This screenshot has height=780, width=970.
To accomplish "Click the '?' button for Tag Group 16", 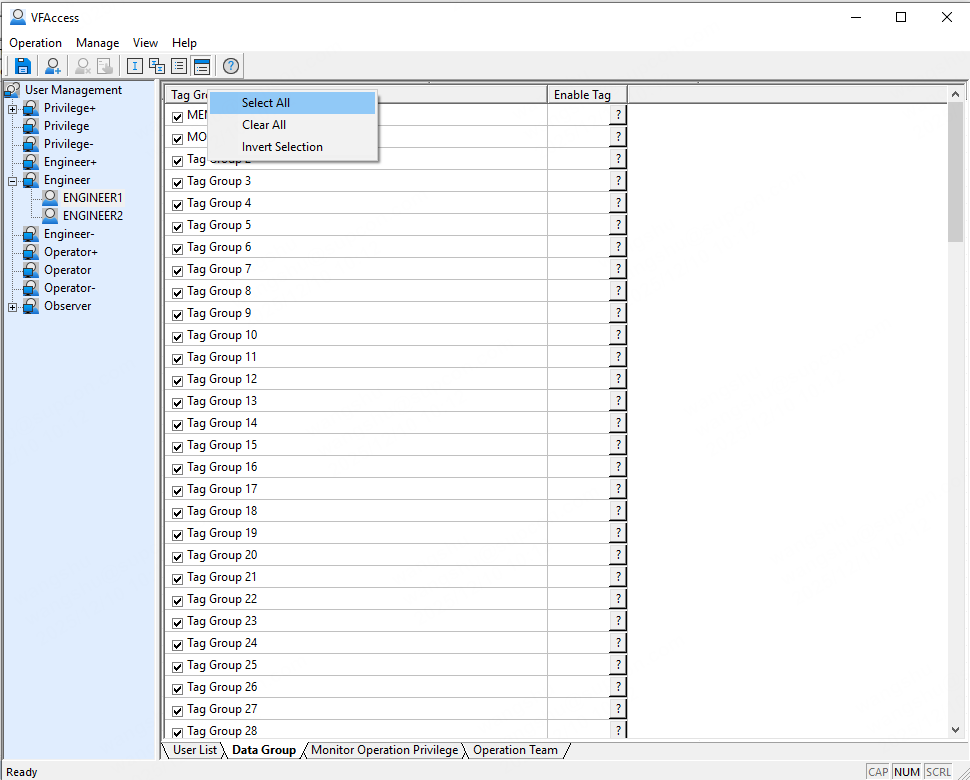I will click(x=618, y=467).
